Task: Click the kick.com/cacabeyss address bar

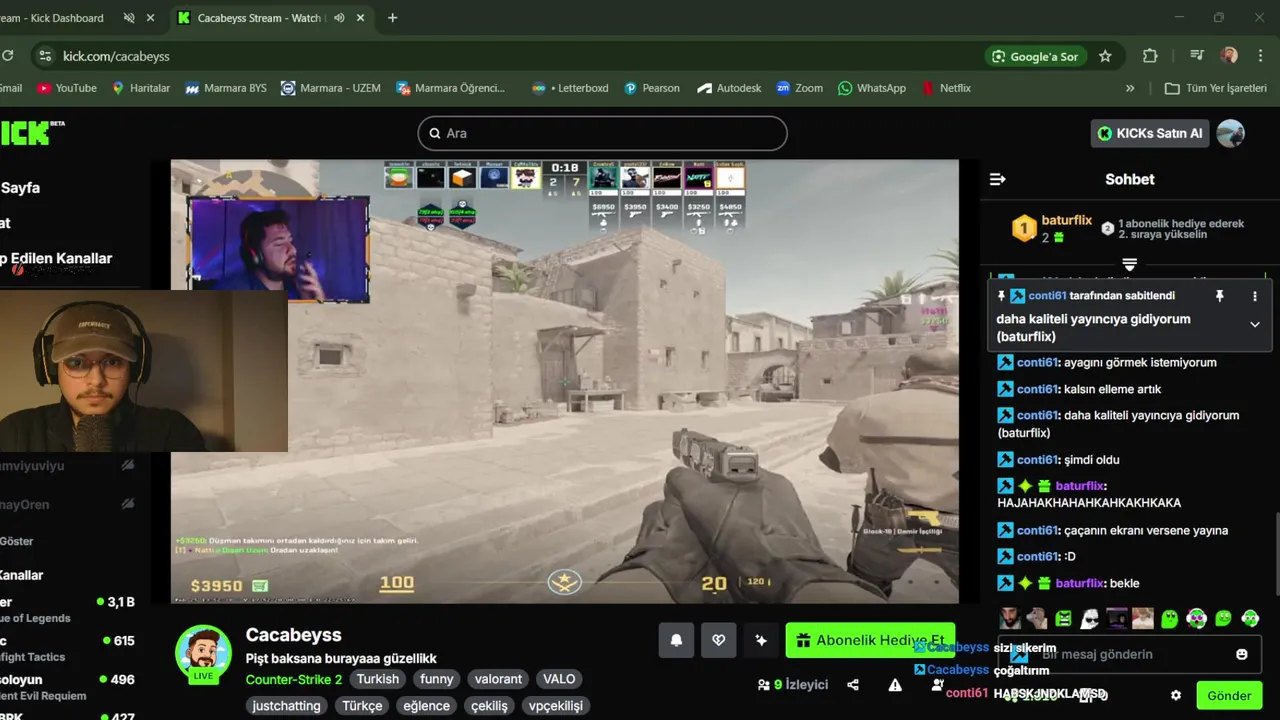Action: [116, 56]
